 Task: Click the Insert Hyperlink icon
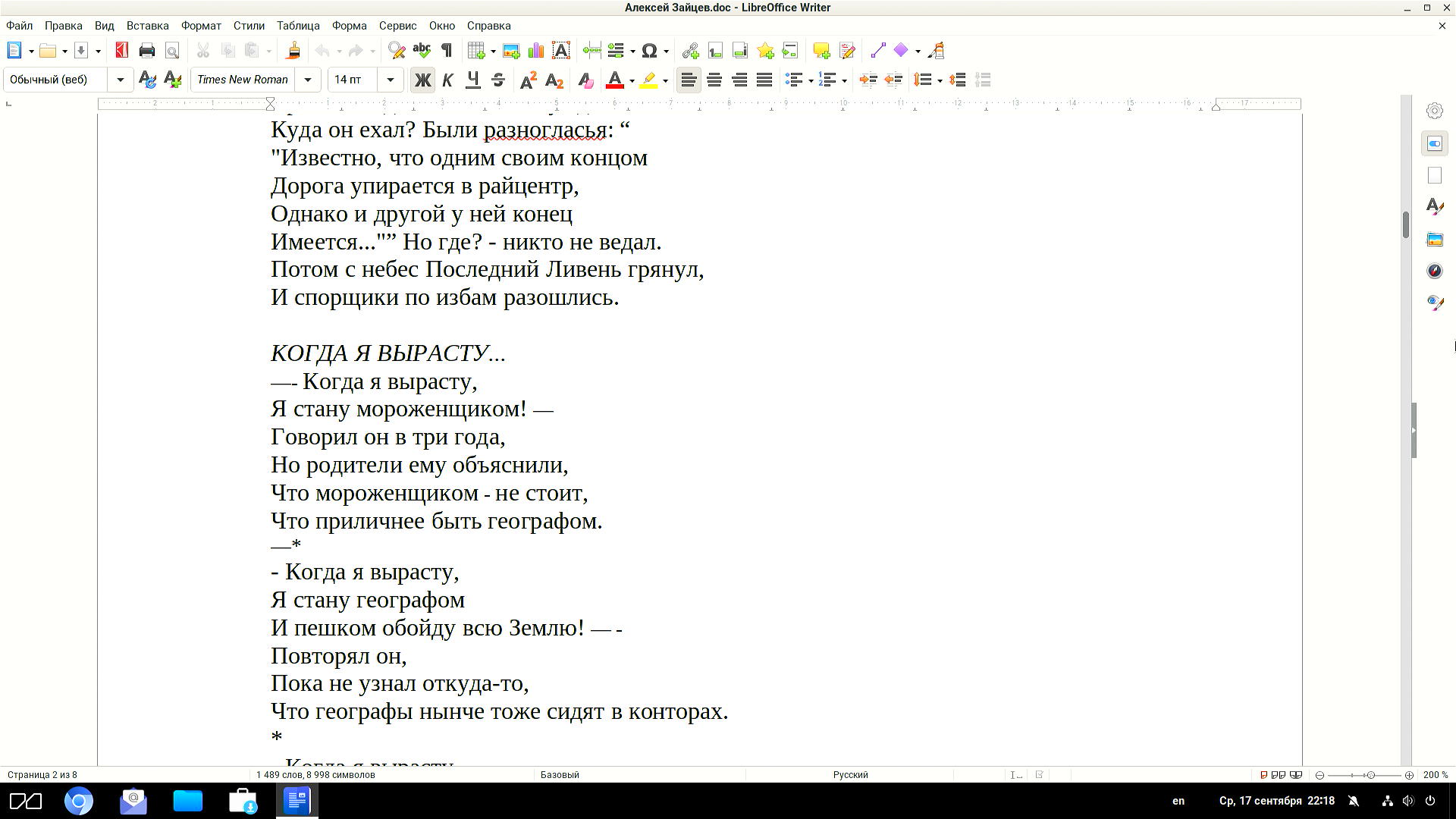coord(690,51)
